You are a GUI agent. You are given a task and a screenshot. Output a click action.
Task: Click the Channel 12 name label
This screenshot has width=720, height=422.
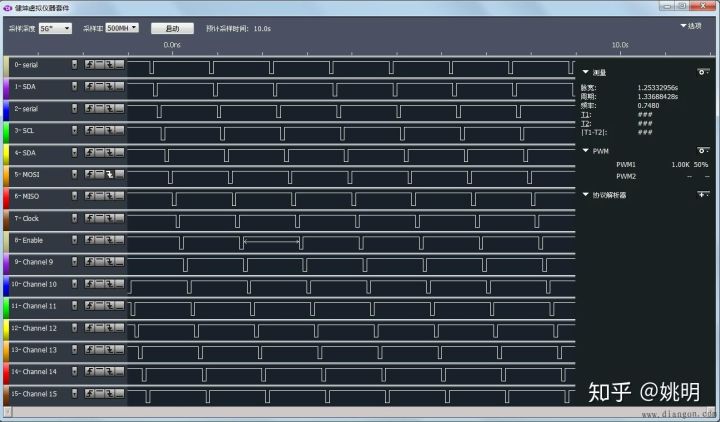tap(34, 328)
